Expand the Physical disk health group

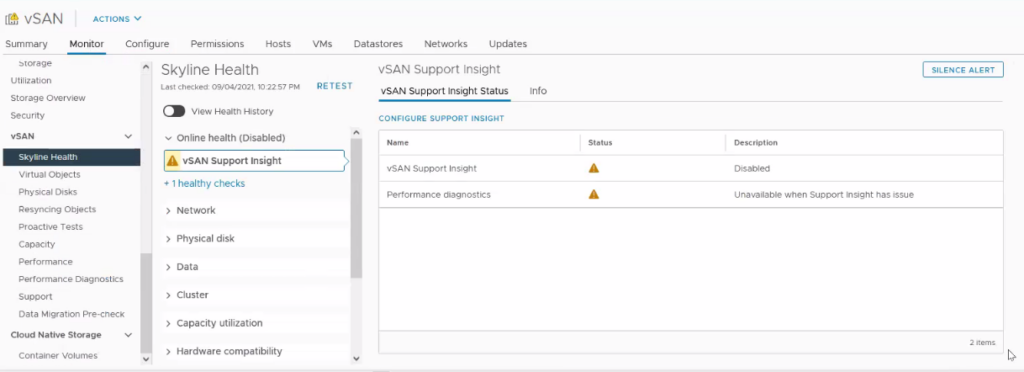[x=168, y=239]
